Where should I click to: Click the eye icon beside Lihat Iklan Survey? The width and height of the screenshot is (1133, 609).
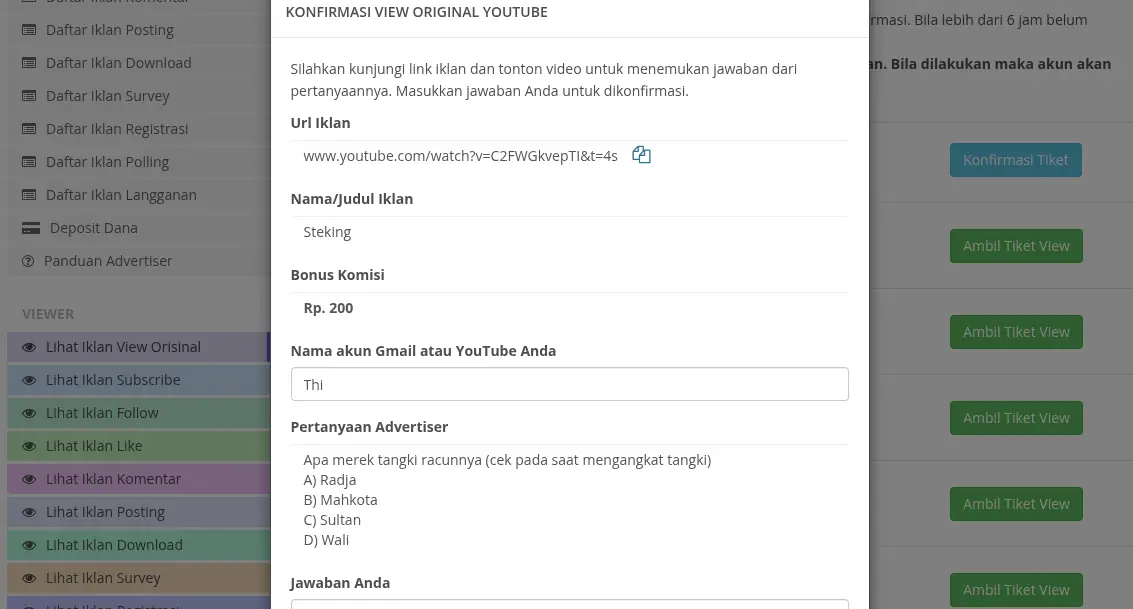pyautogui.click(x=28, y=577)
